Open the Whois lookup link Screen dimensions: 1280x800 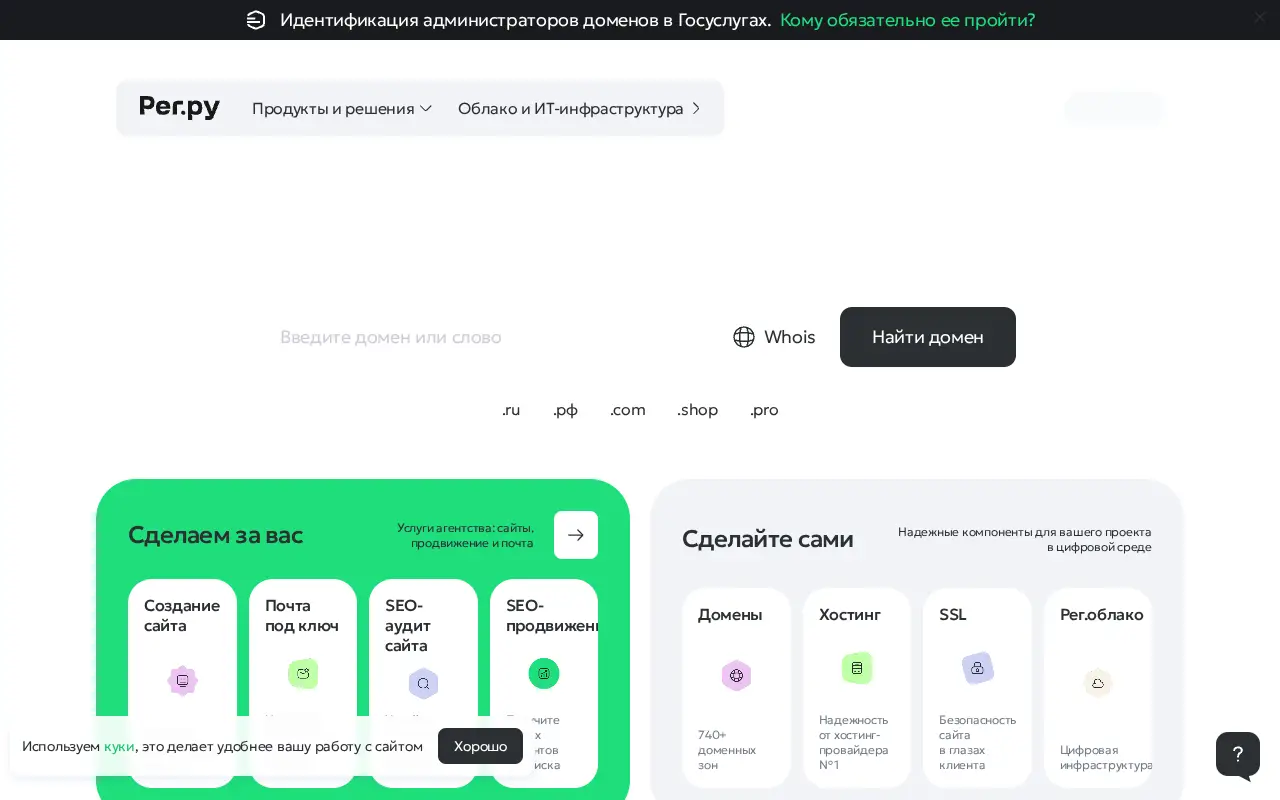point(774,337)
